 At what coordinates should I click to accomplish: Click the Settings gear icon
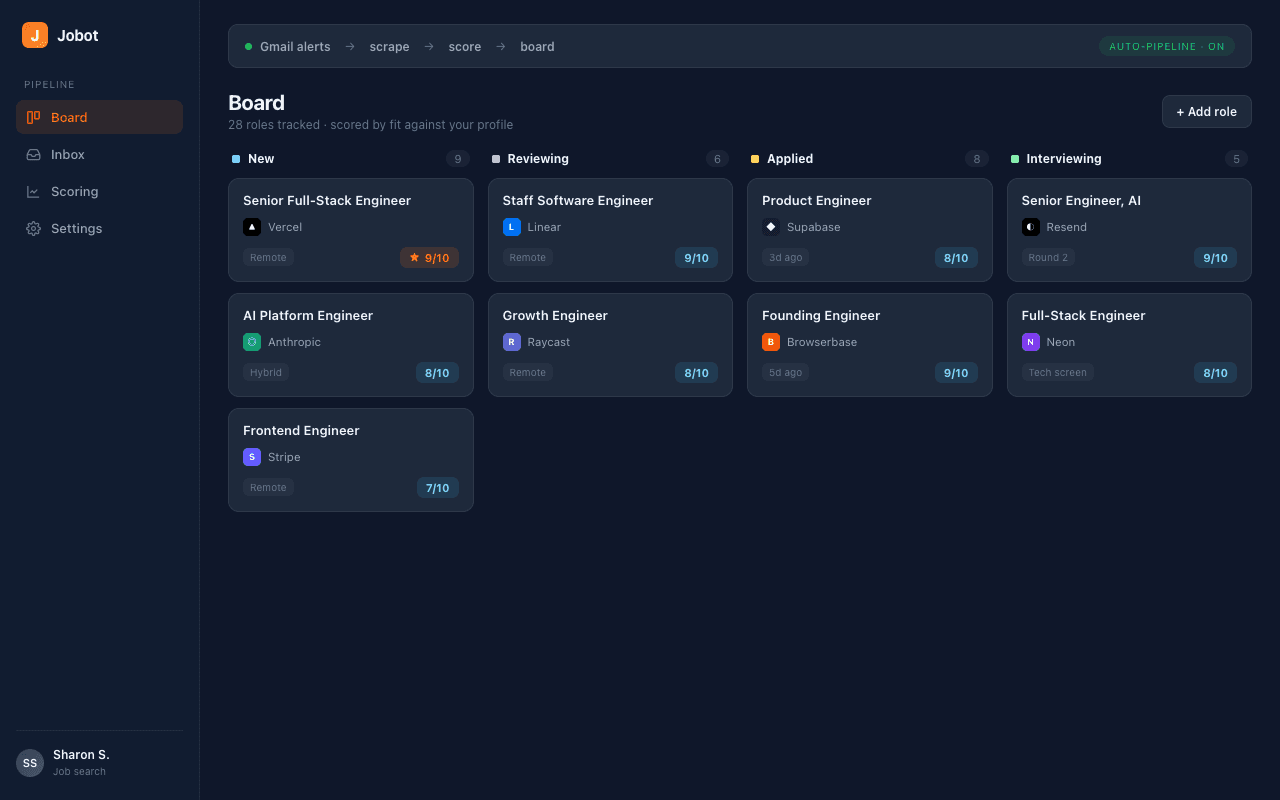33,228
